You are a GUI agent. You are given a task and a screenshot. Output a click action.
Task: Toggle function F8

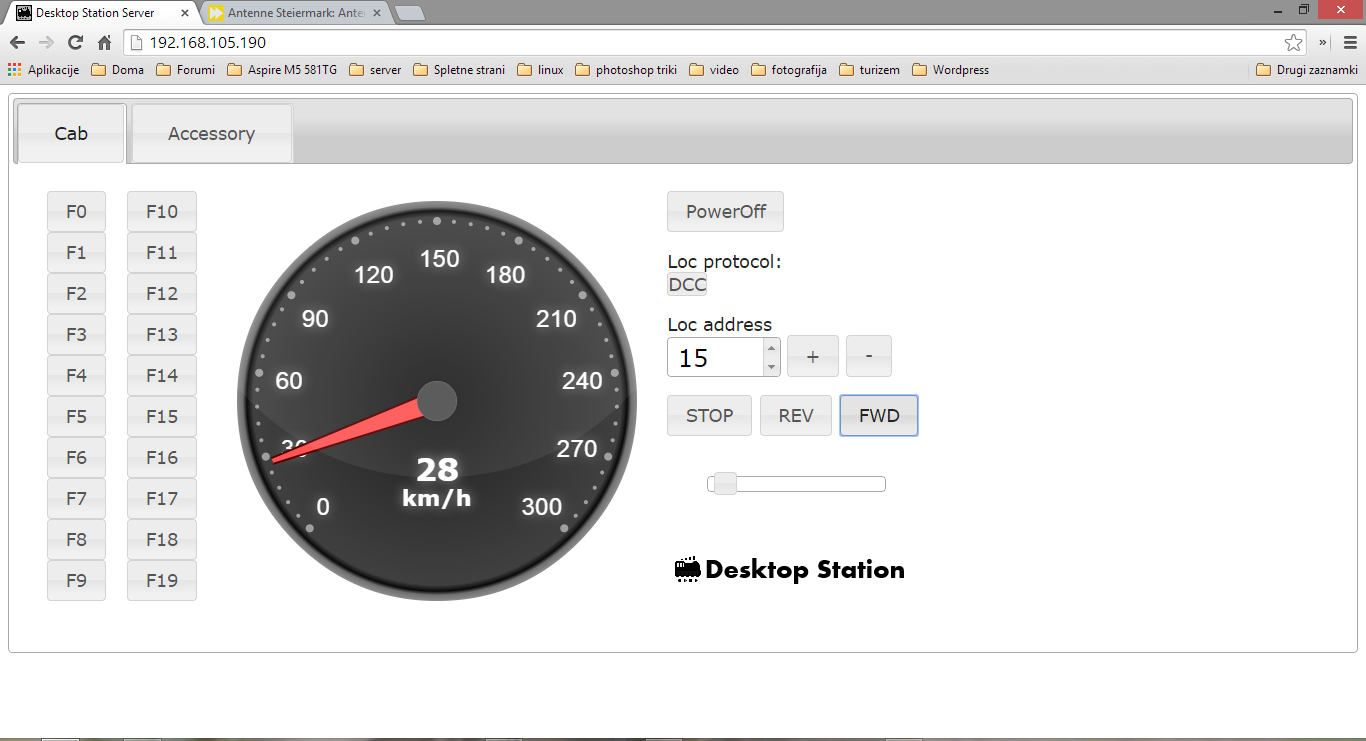[76, 540]
